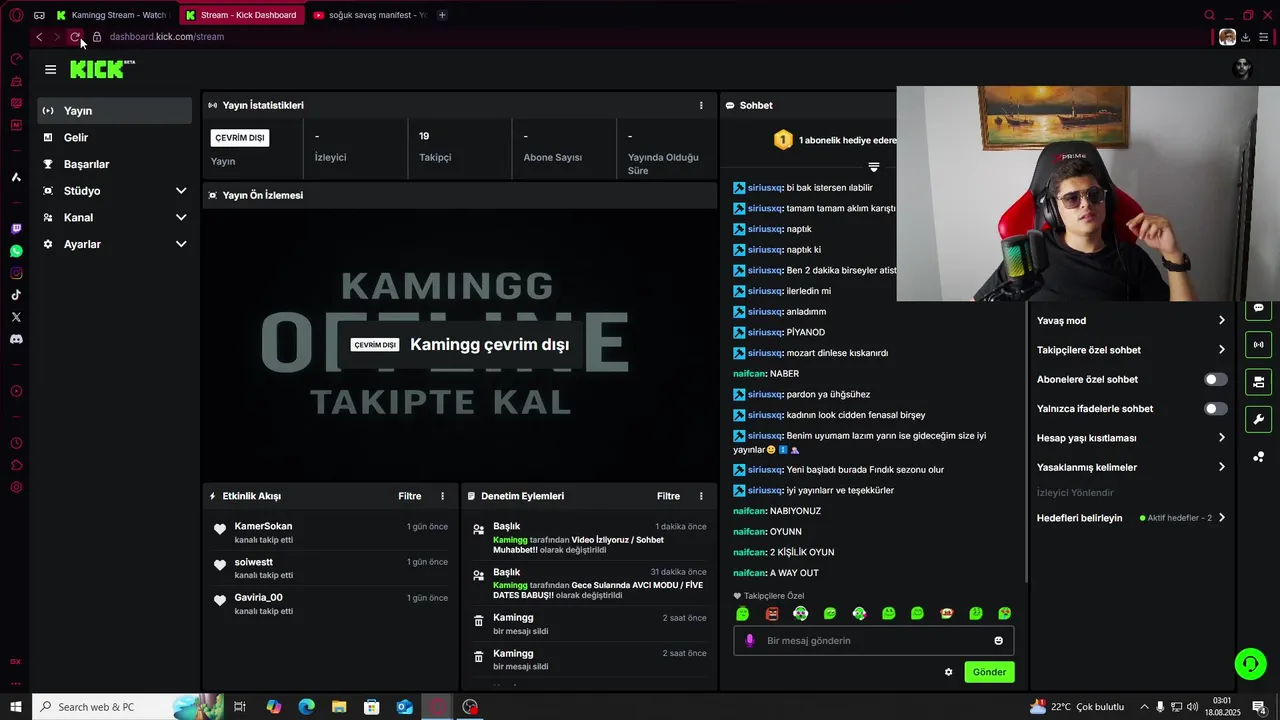
Task: Select Başarılar in the left menu
Action: click(x=114, y=164)
